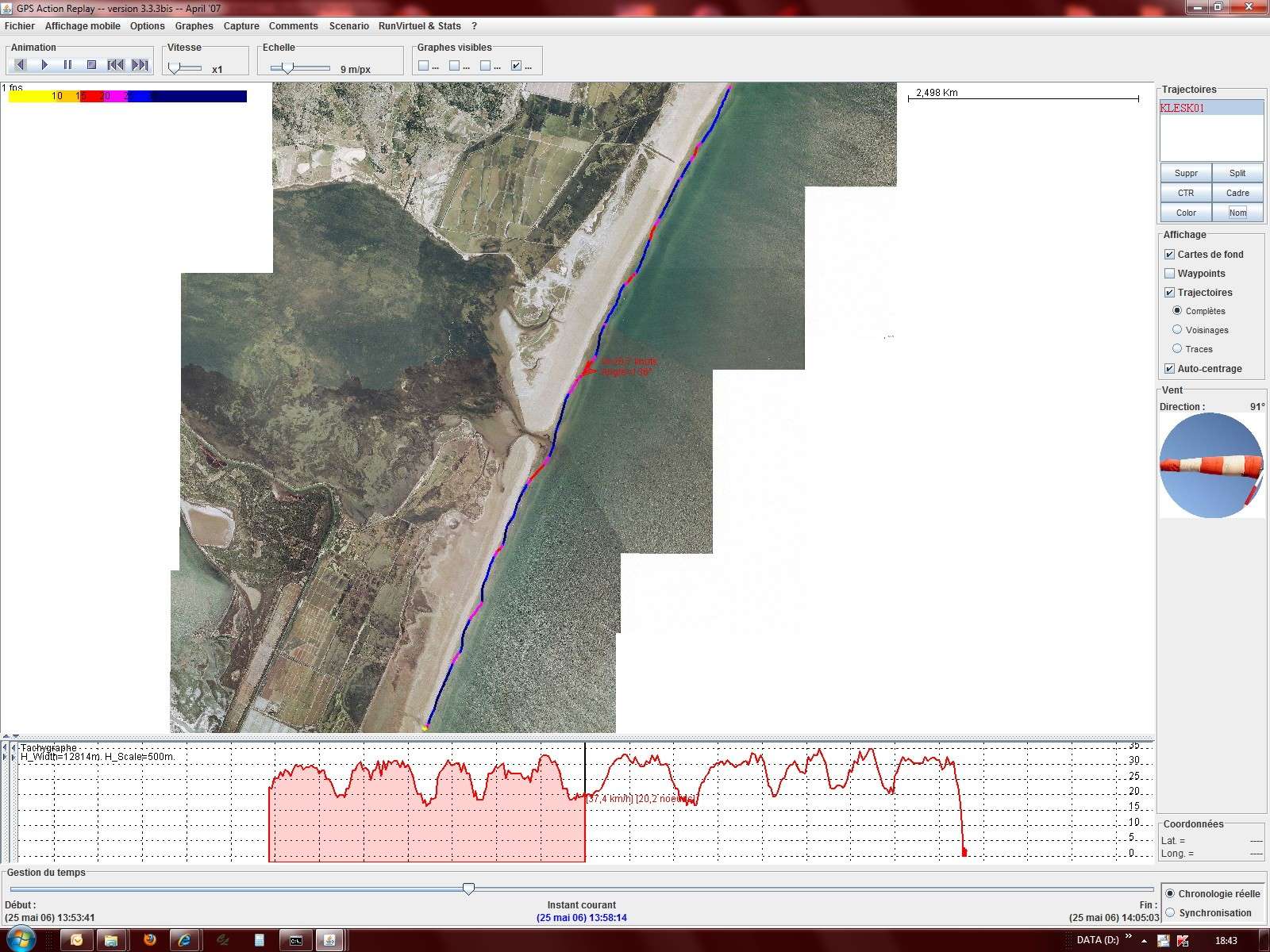Open the Fichier menu
The image size is (1270, 952).
click(20, 26)
